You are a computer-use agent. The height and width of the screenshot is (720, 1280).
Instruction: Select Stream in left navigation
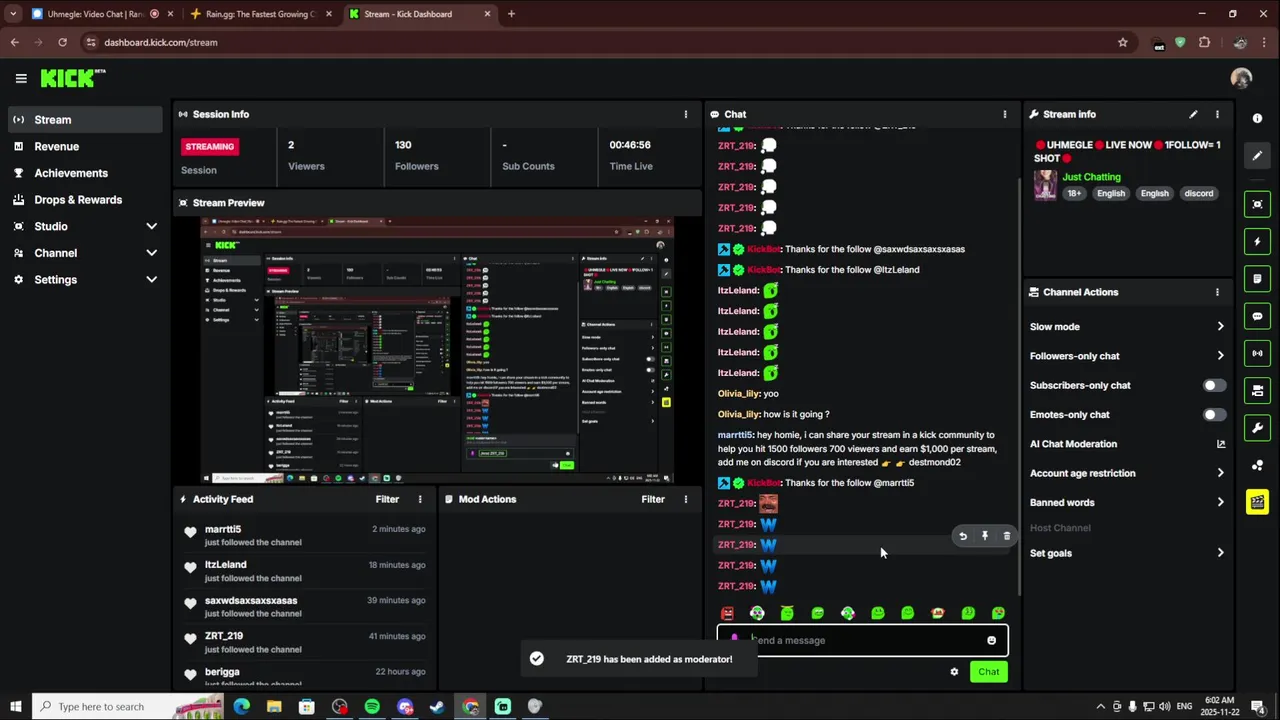(x=85, y=119)
